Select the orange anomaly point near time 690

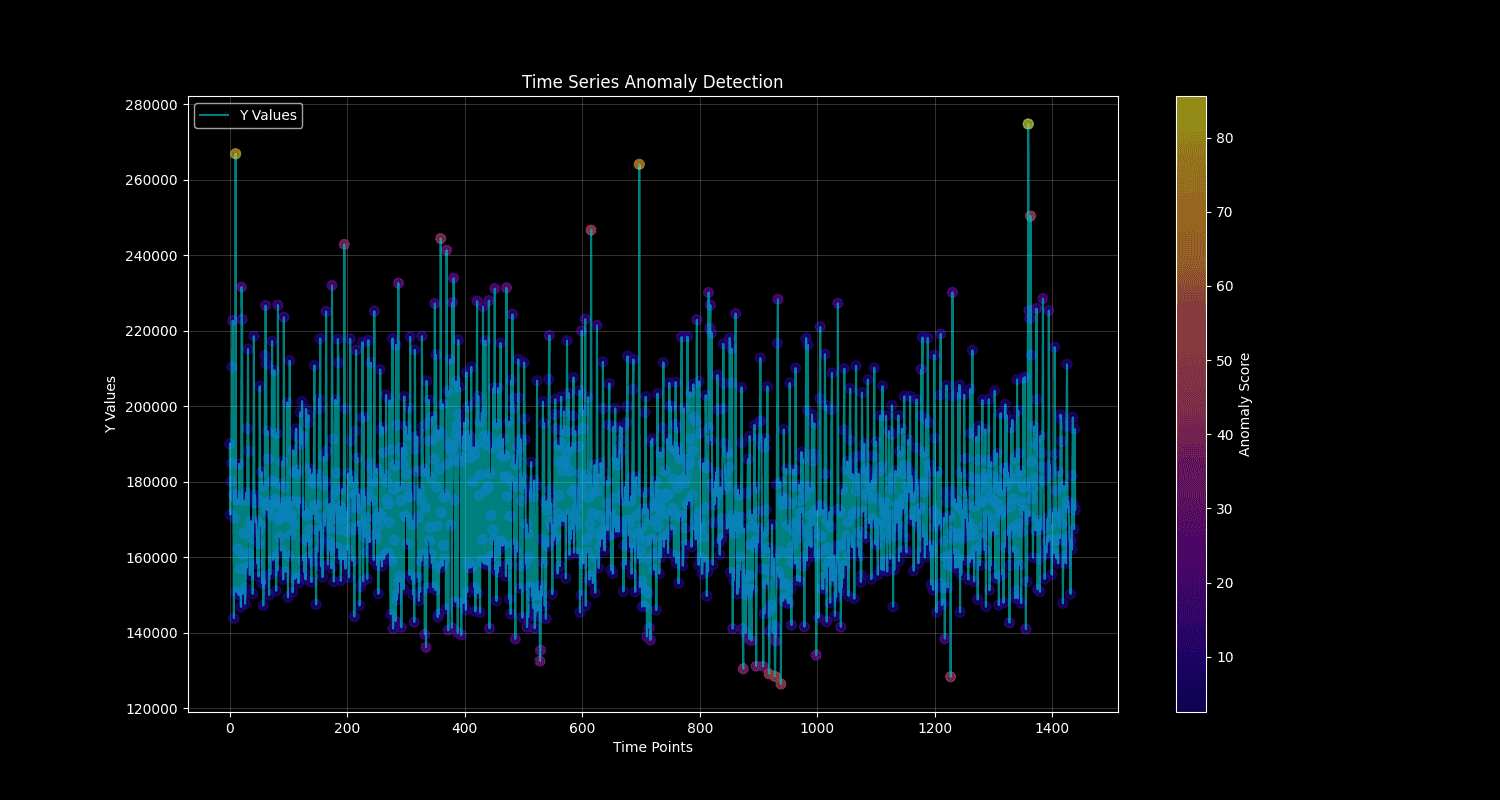coord(638,163)
